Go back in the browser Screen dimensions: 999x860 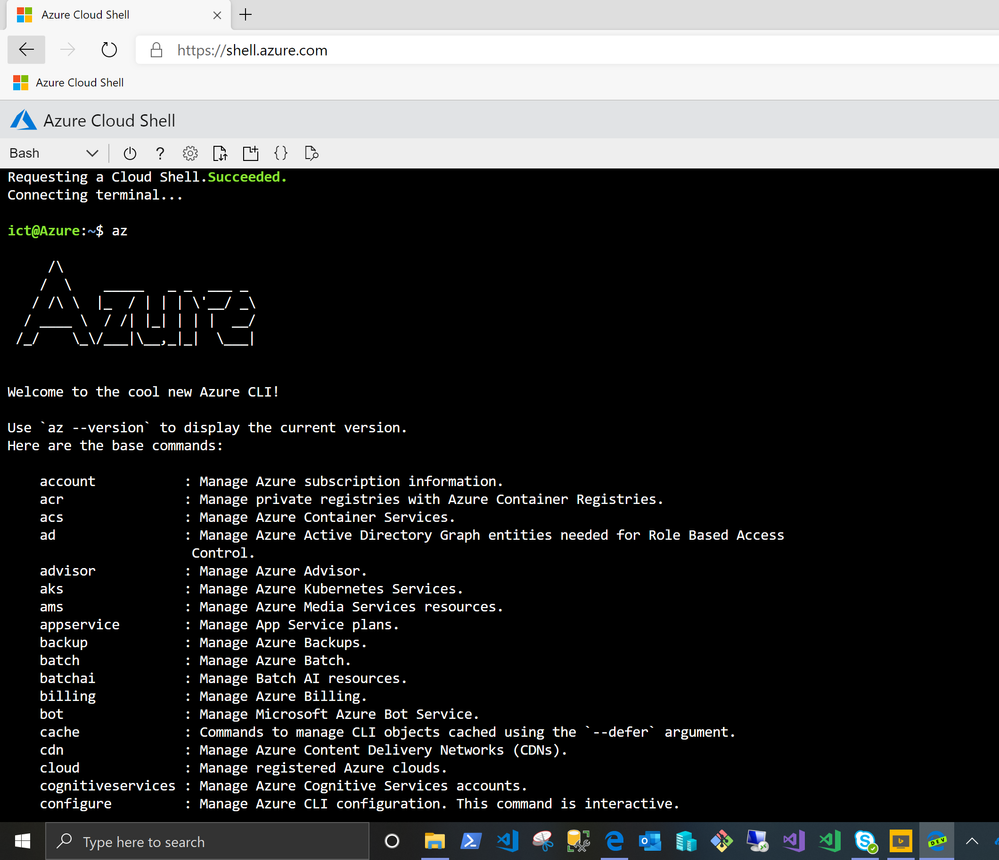[26, 50]
